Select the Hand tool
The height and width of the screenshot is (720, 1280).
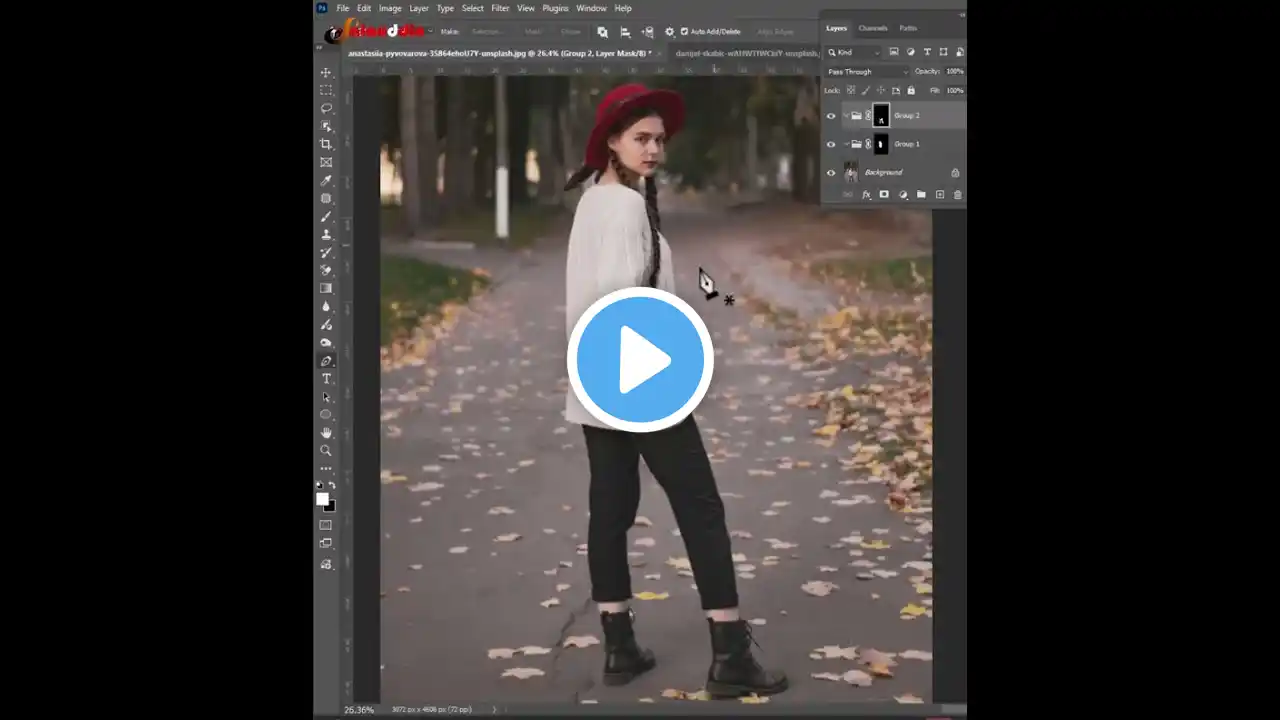tap(326, 433)
